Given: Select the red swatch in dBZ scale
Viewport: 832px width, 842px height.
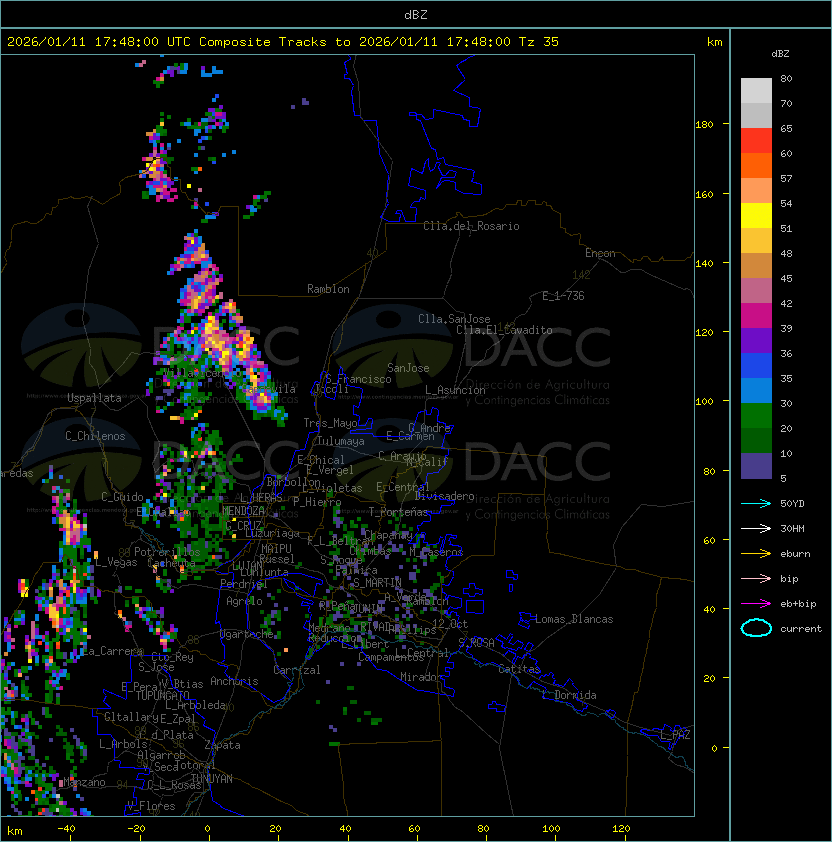Looking at the screenshot, I should click(x=756, y=141).
